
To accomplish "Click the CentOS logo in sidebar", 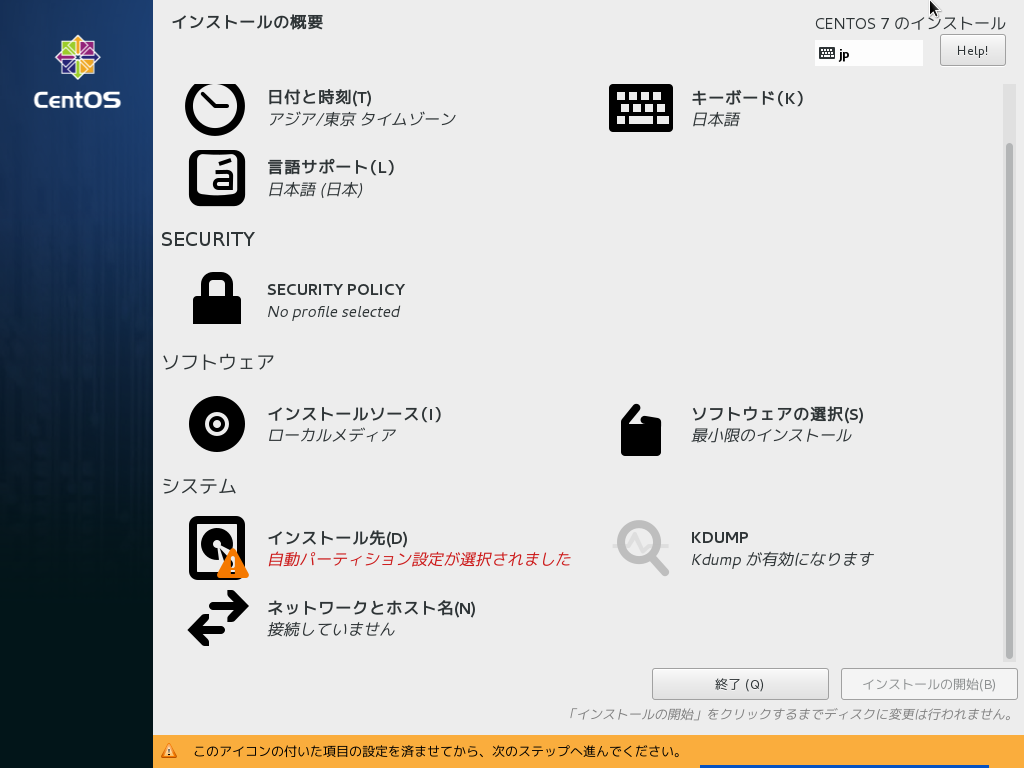I will [77, 72].
